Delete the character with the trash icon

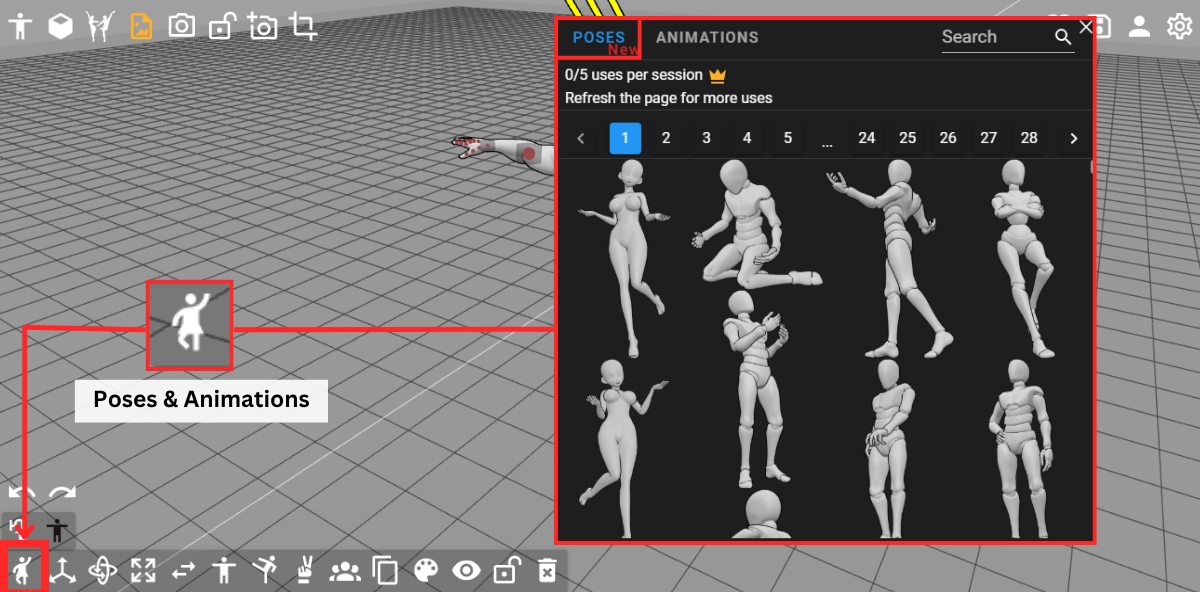tap(546, 570)
